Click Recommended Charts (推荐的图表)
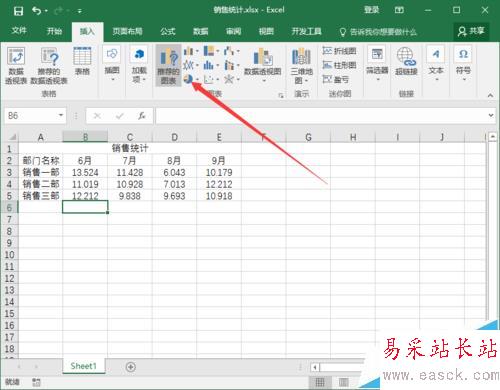The image size is (500, 390). click(x=168, y=66)
